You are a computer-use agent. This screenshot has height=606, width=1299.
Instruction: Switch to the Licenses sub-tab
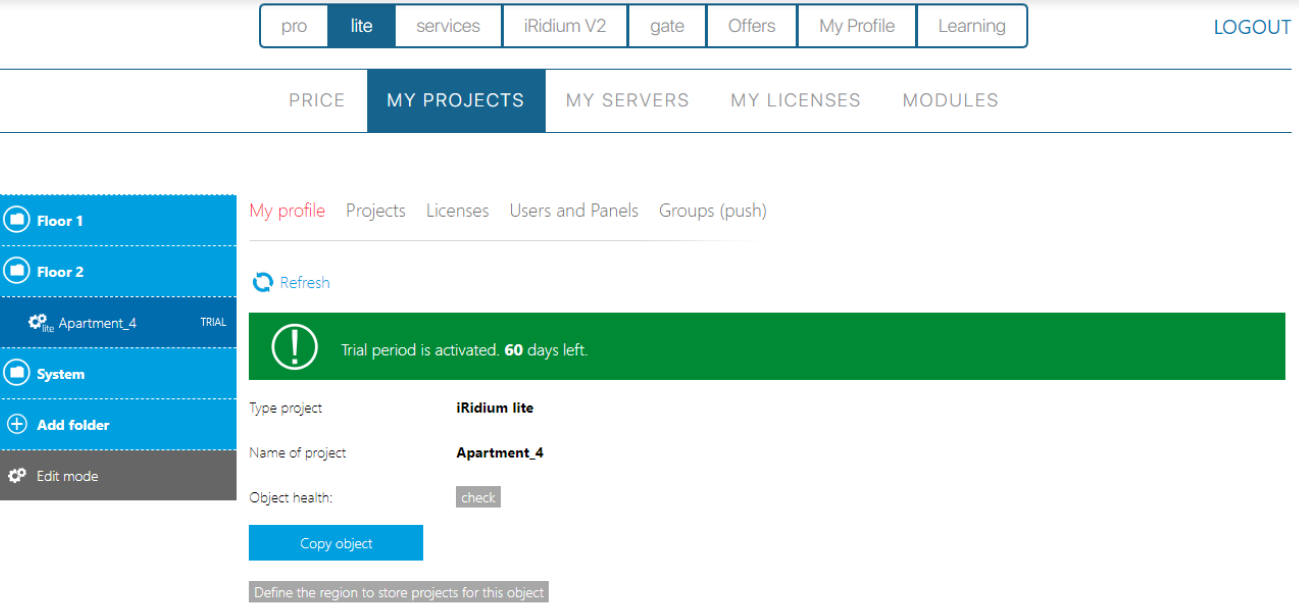tap(457, 211)
